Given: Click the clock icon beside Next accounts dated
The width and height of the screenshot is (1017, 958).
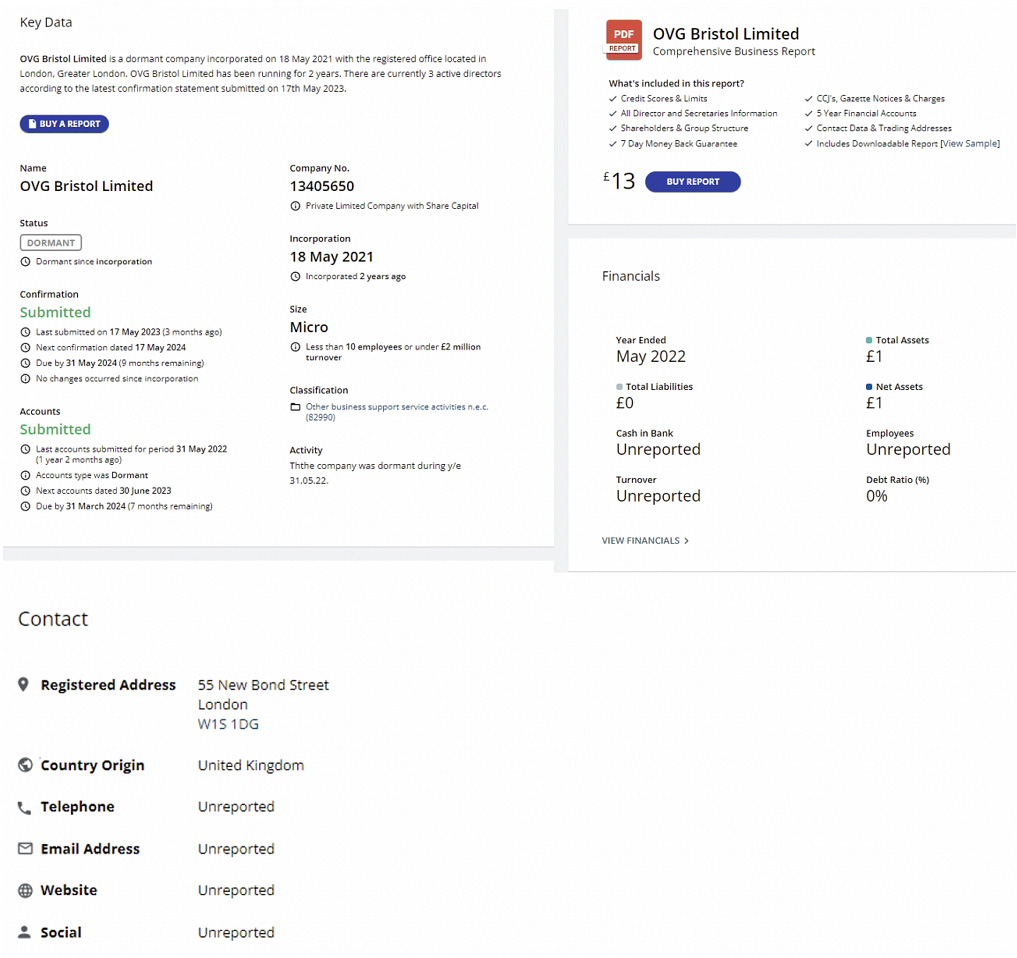Looking at the screenshot, I should point(25,490).
